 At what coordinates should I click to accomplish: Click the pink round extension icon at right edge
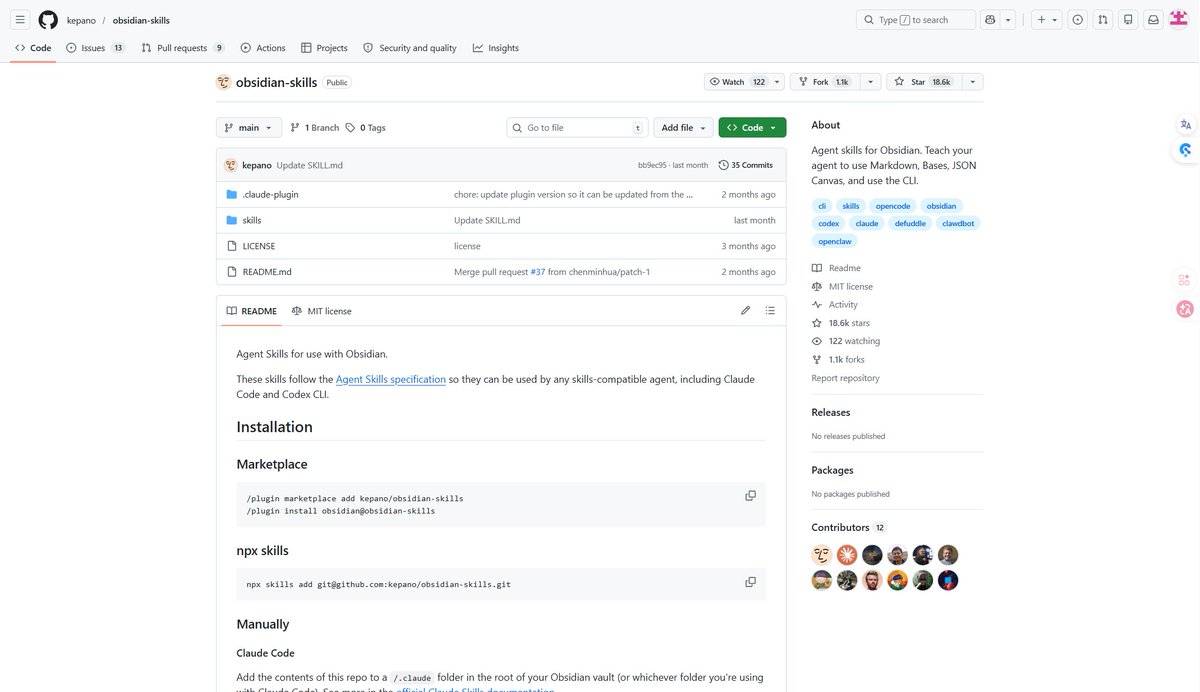pyautogui.click(x=1185, y=309)
